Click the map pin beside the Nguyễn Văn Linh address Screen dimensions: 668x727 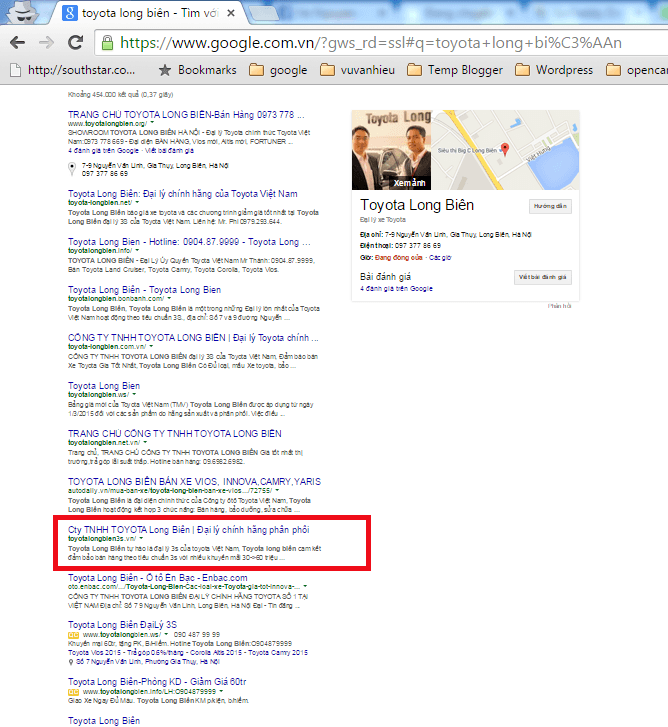72,168
